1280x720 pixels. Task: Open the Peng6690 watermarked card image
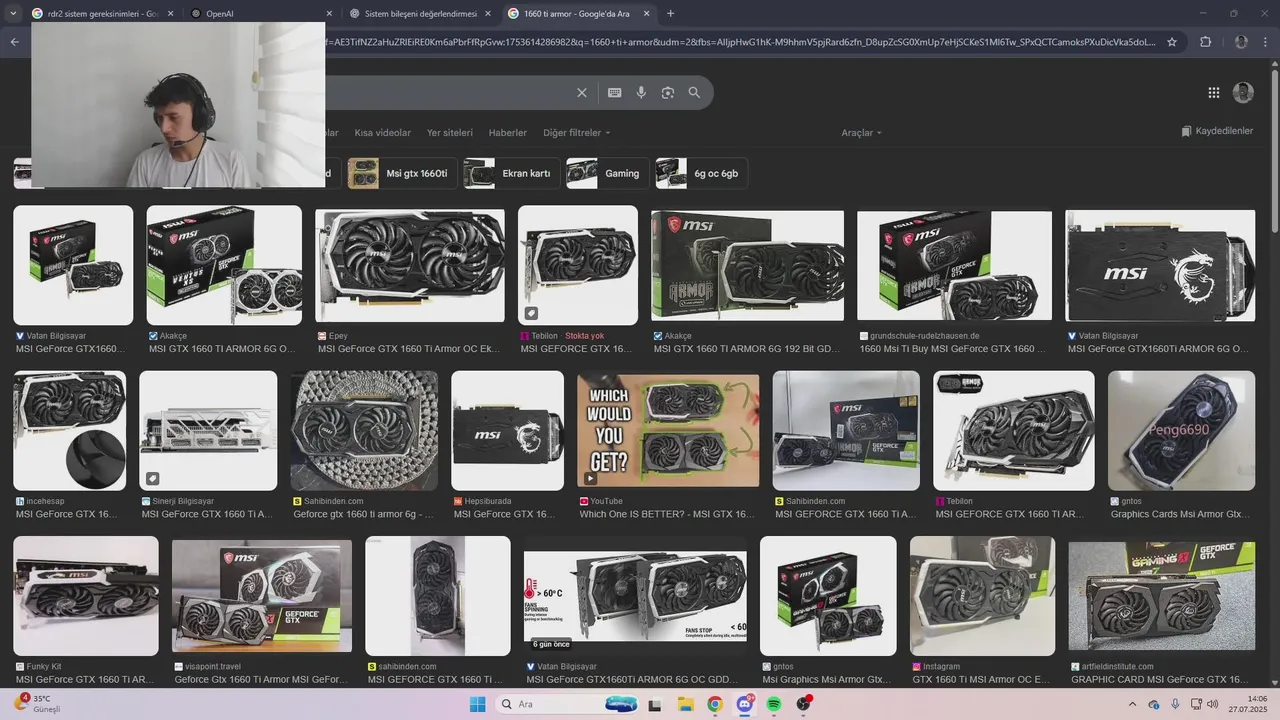1181,430
